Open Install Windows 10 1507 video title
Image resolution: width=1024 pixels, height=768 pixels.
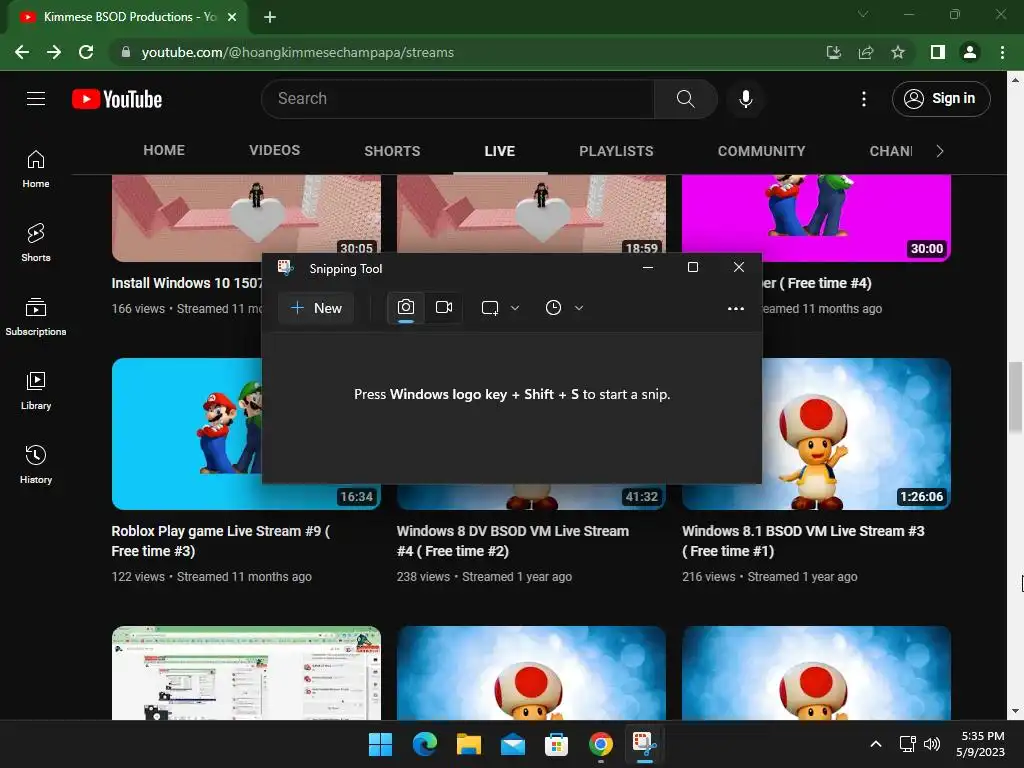[x=187, y=283]
